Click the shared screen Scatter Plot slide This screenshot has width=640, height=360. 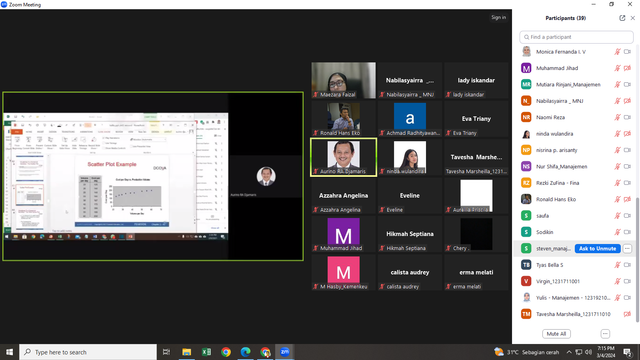[x=122, y=192]
